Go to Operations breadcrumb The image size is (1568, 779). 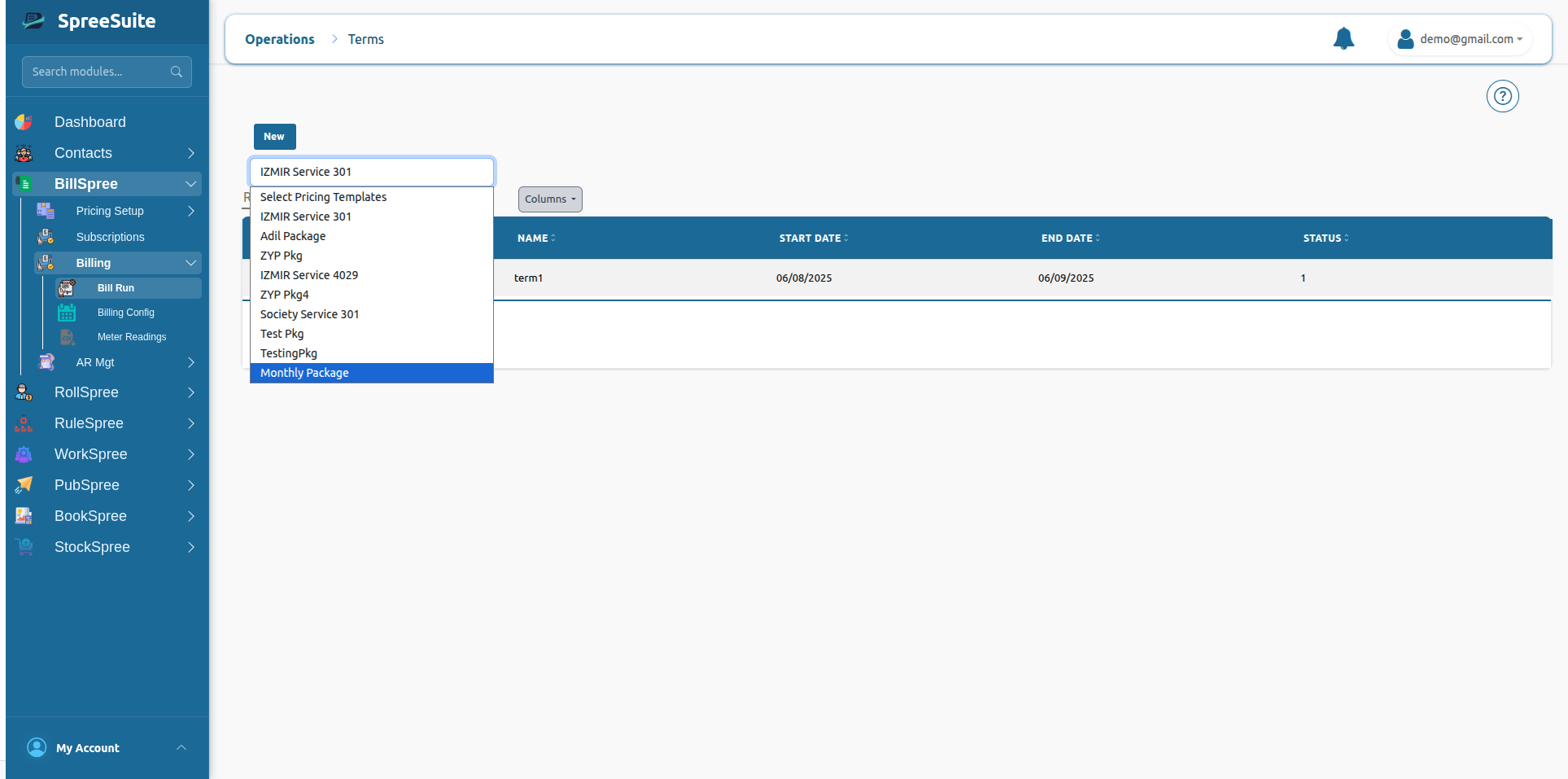coord(279,39)
